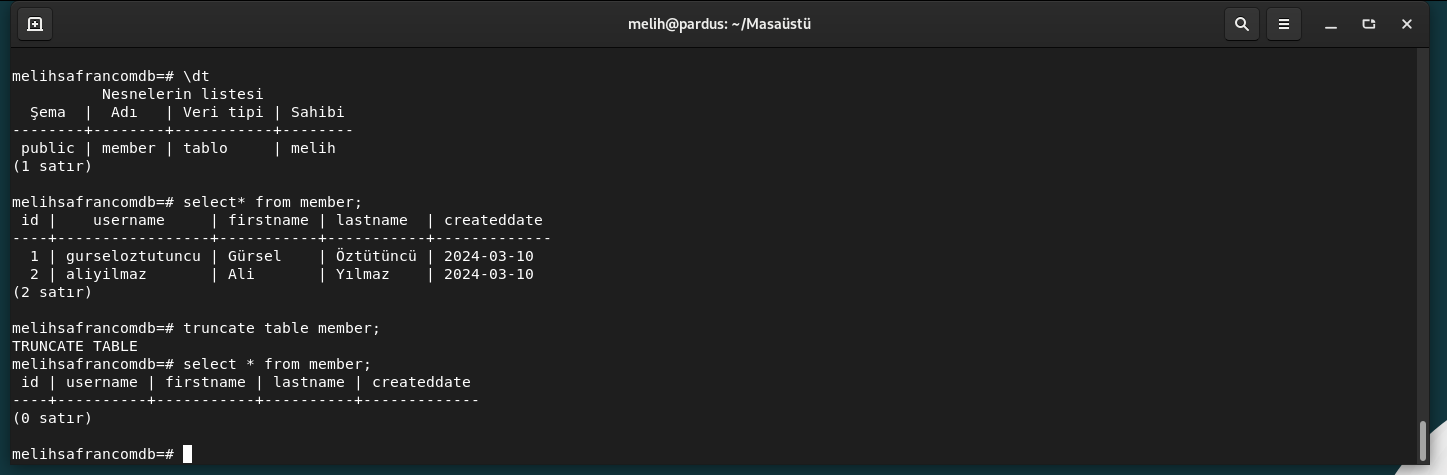Click the '\dt' command text
The width and height of the screenshot is (1447, 475).
click(196, 76)
